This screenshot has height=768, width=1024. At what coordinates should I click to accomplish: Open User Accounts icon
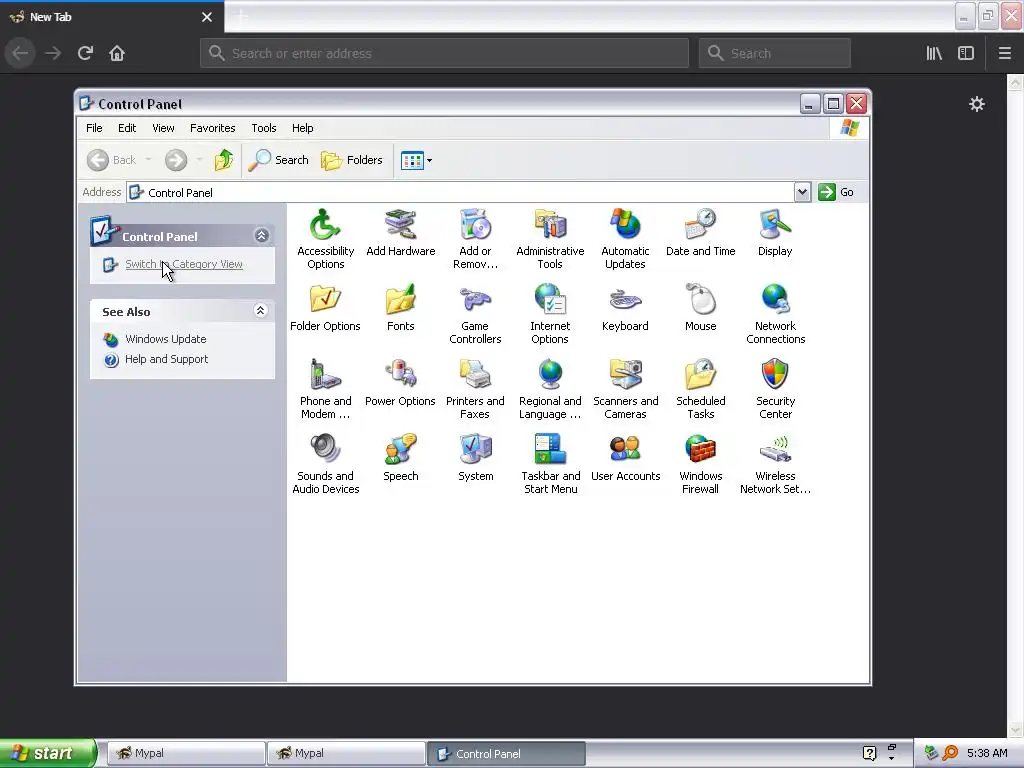click(625, 458)
